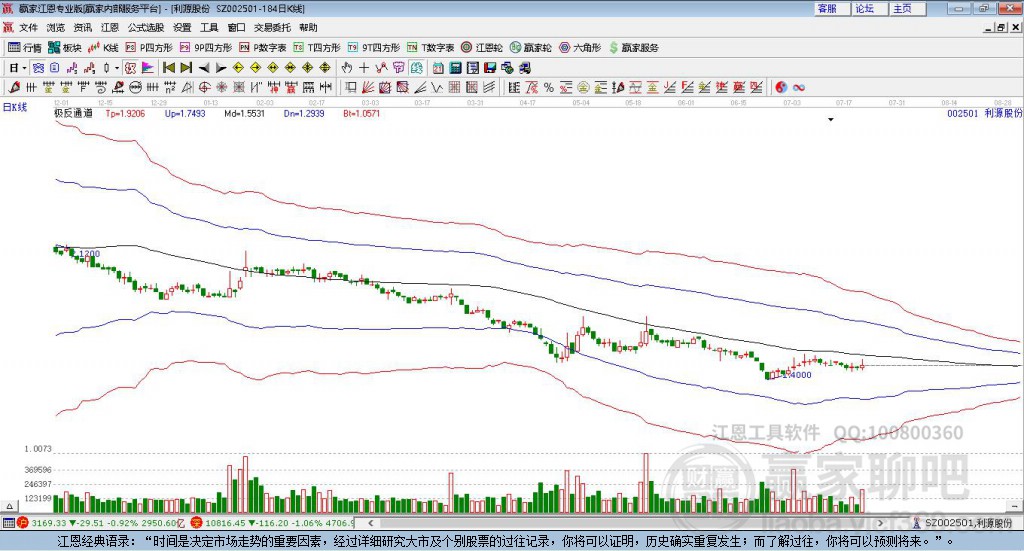This screenshot has height=551, width=1024.
Task: Select the circular target cycle tool
Action: (x=204, y=87)
